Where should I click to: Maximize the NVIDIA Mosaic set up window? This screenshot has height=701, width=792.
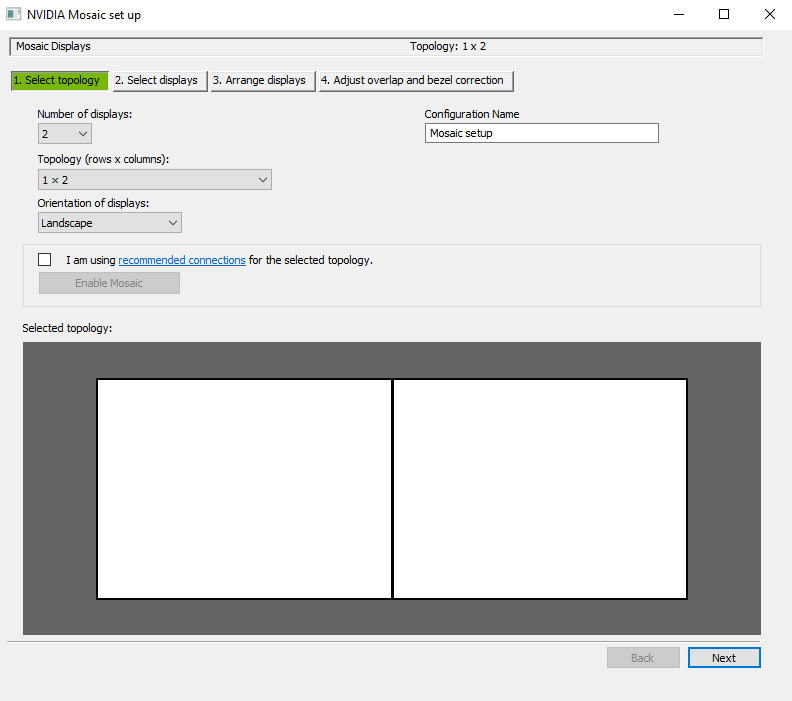[x=724, y=14]
